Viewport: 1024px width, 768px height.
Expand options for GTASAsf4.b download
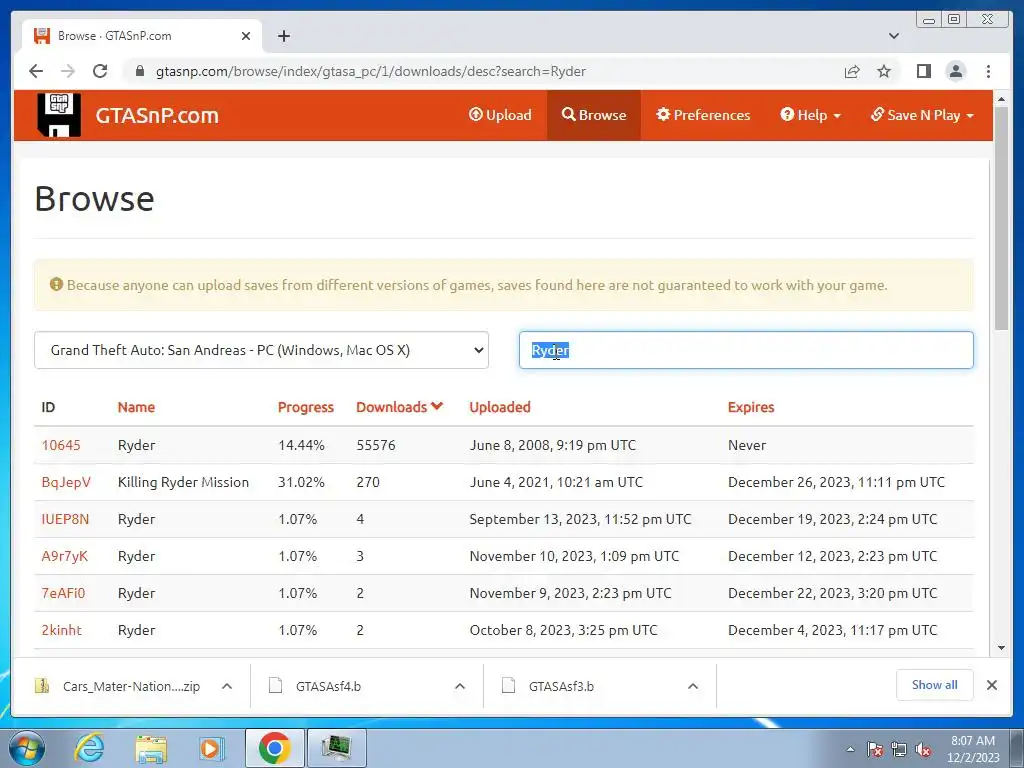(x=460, y=686)
